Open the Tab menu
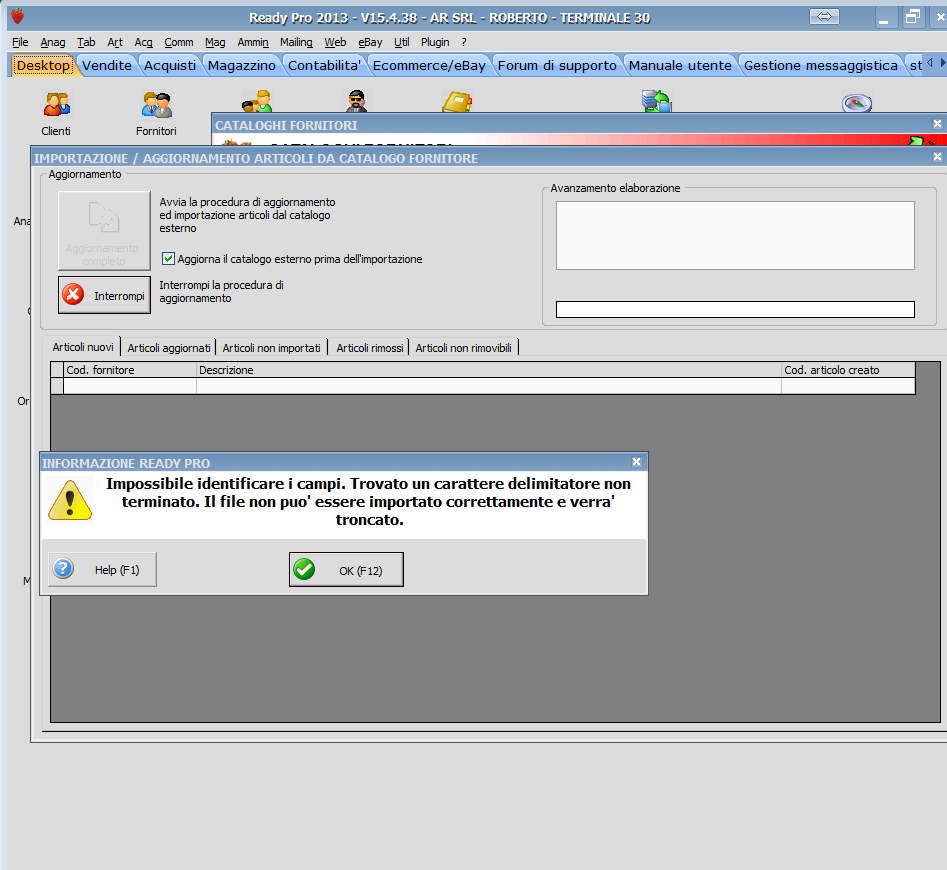The height and width of the screenshot is (870, 947). pyautogui.click(x=86, y=42)
